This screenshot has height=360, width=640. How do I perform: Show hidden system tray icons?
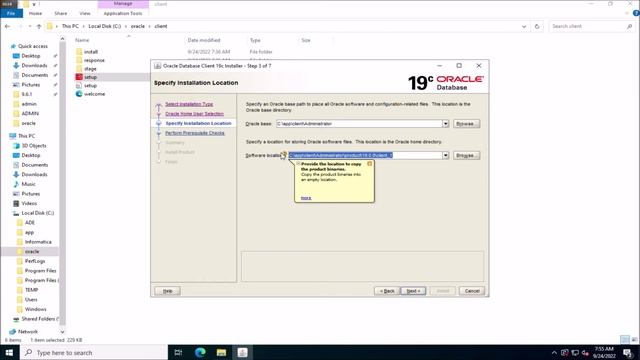[x=554, y=353]
